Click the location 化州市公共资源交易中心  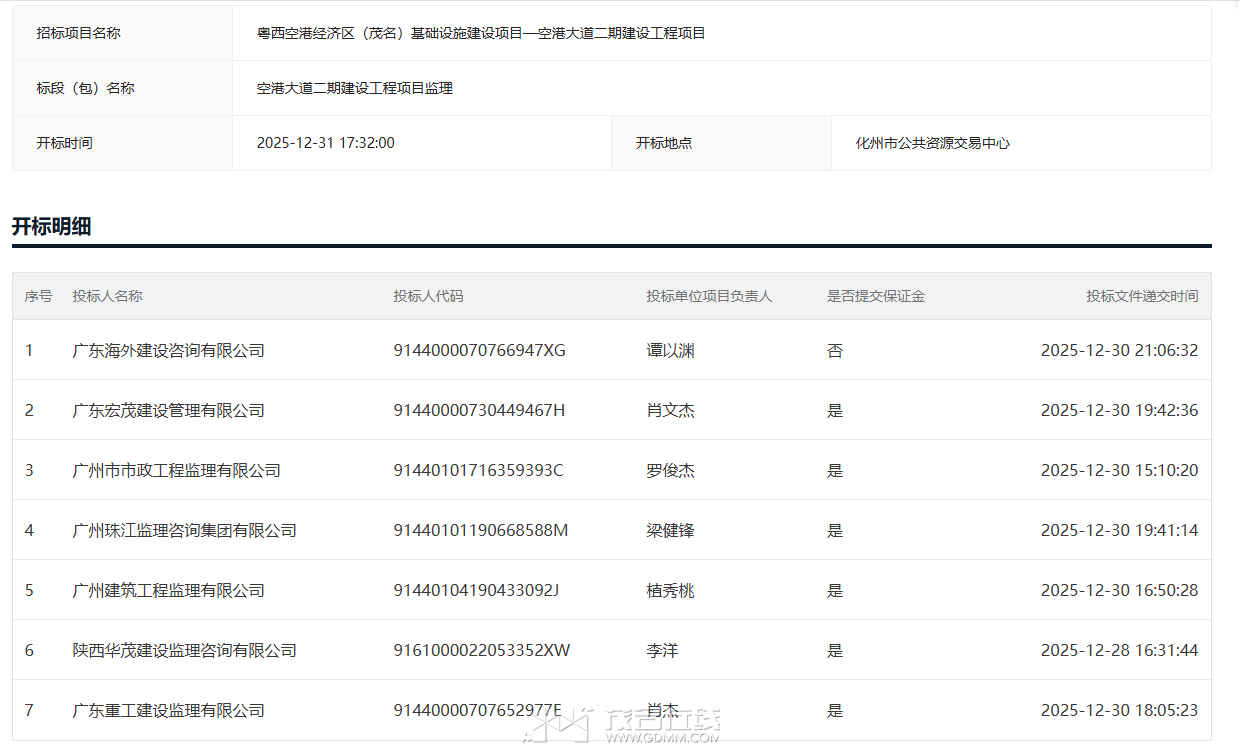coord(932,143)
